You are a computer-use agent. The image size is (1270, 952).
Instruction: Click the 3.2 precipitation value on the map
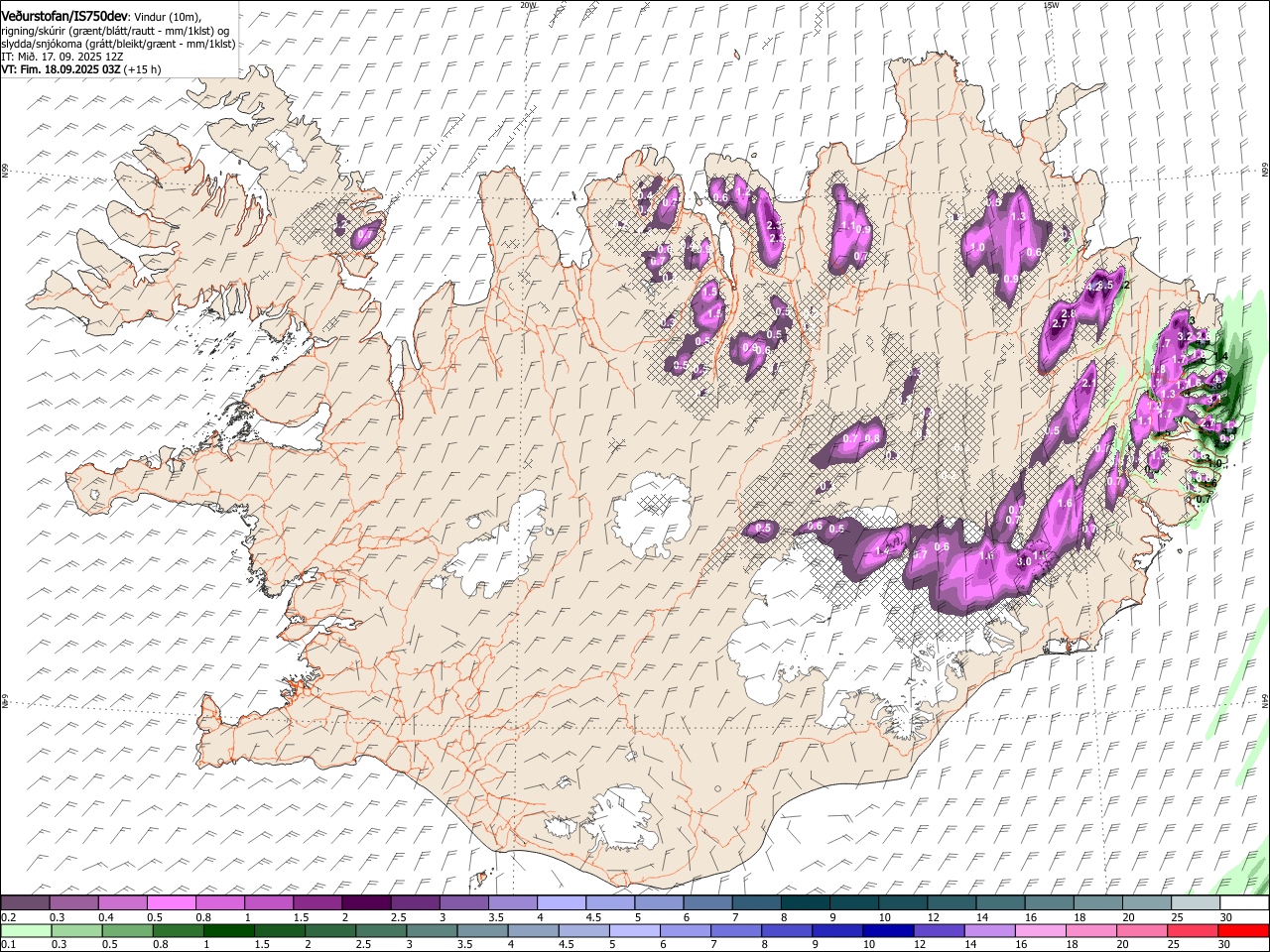pos(1184,337)
